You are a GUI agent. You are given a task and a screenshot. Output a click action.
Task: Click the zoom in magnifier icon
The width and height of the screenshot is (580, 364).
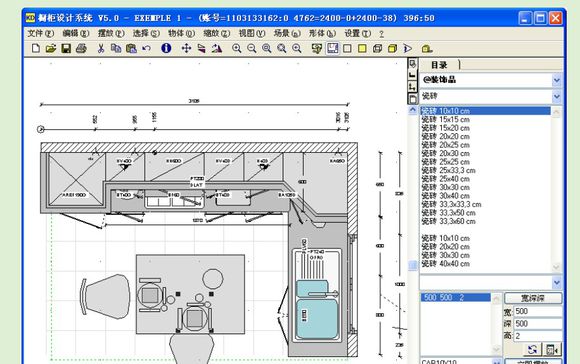[x=236, y=48]
